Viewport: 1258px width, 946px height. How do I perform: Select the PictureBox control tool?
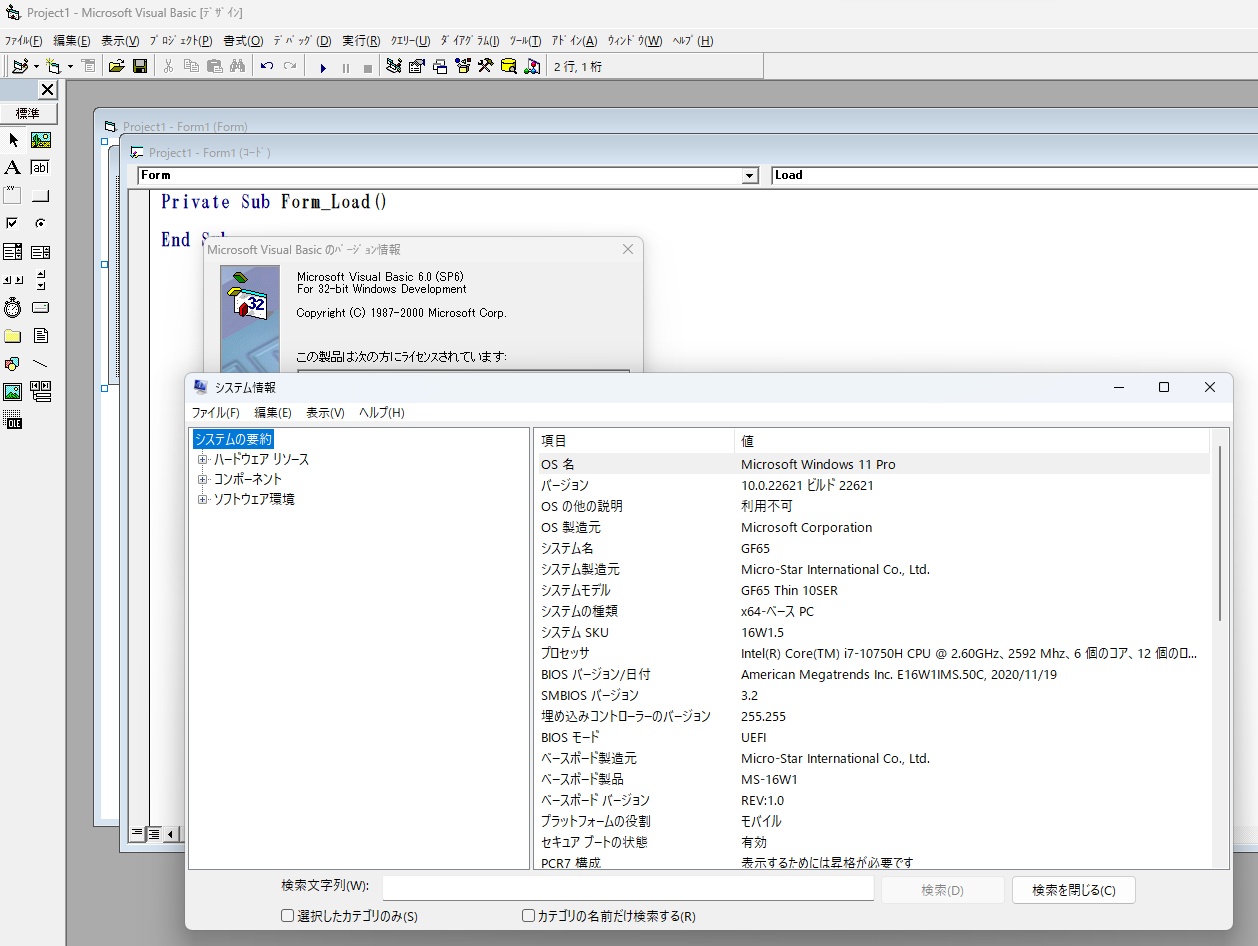point(41,140)
